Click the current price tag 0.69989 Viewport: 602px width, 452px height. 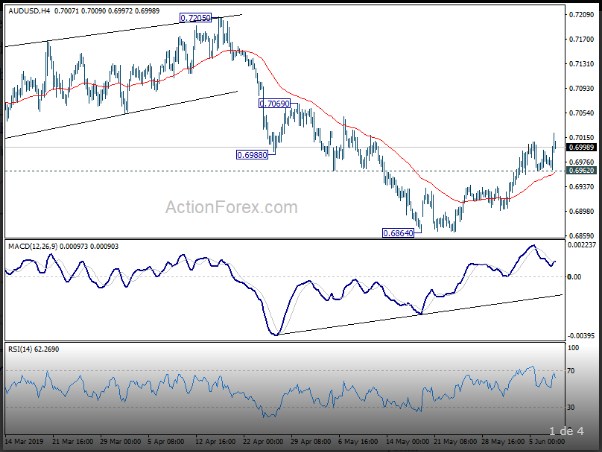580,148
